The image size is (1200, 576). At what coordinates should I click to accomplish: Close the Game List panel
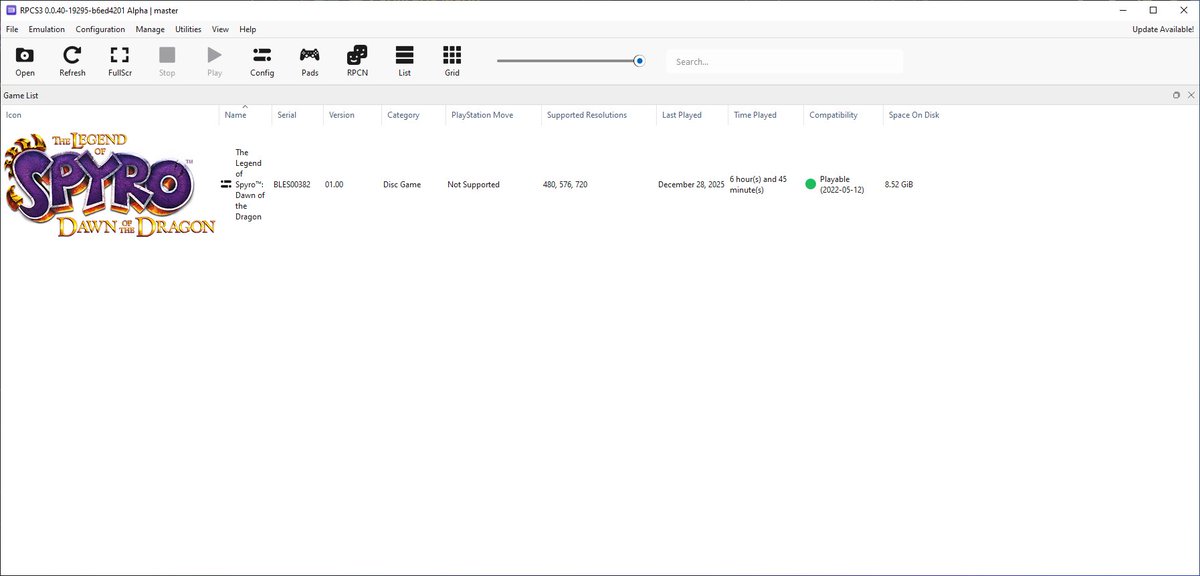[x=1190, y=95]
